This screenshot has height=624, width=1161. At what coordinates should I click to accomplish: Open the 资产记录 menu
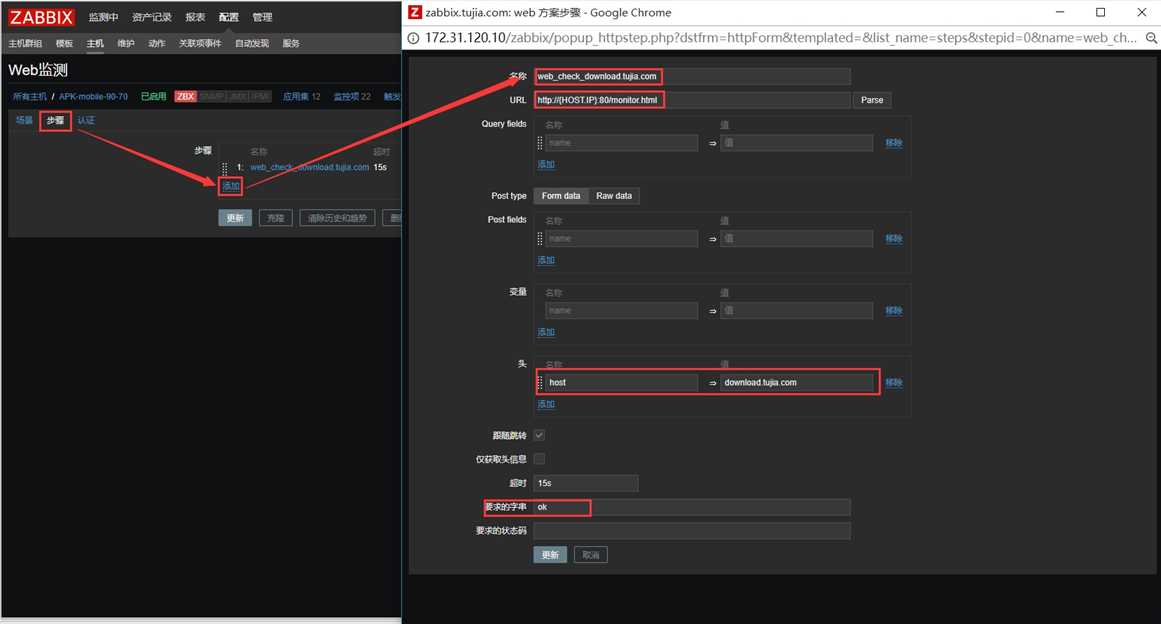151,17
